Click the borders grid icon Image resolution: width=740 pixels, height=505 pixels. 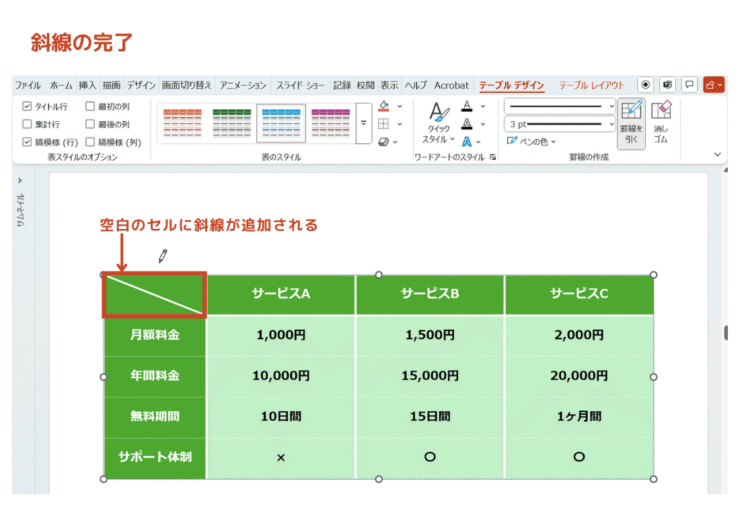pyautogui.click(x=384, y=124)
